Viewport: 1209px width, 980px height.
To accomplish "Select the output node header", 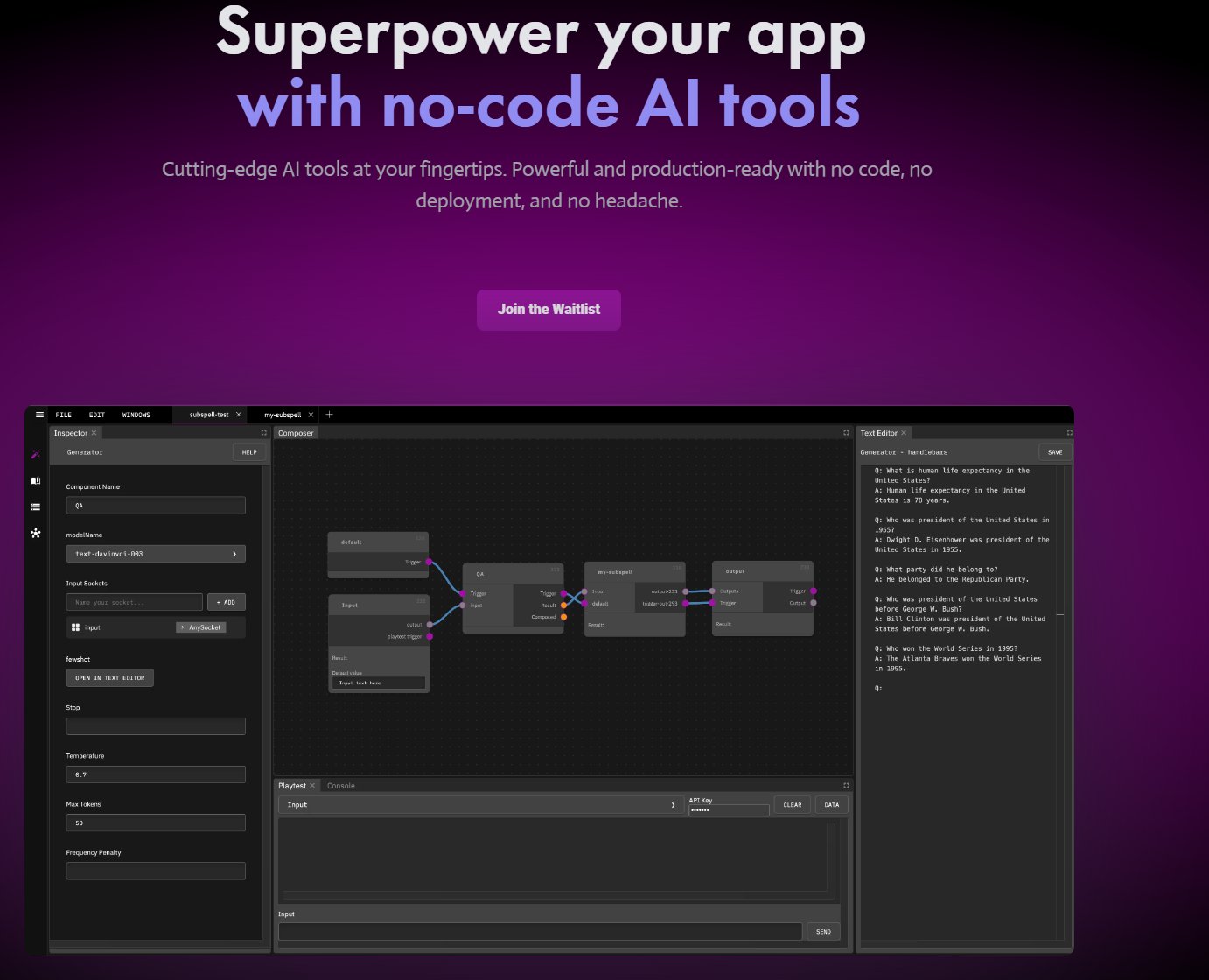I will (763, 571).
